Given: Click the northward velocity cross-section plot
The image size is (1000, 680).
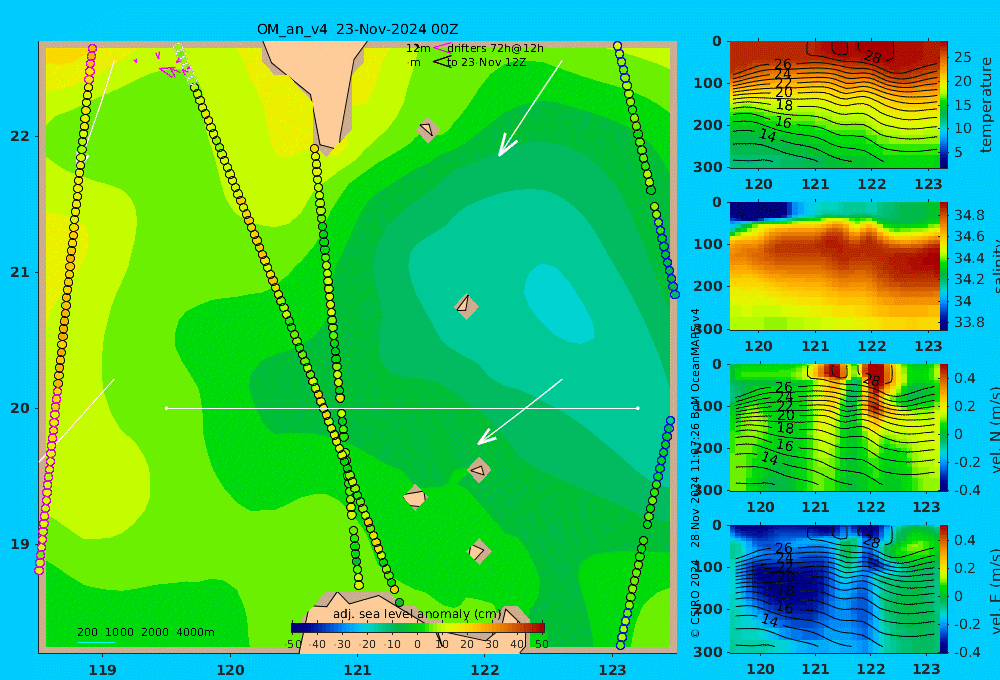Looking at the screenshot, I should tap(834, 427).
